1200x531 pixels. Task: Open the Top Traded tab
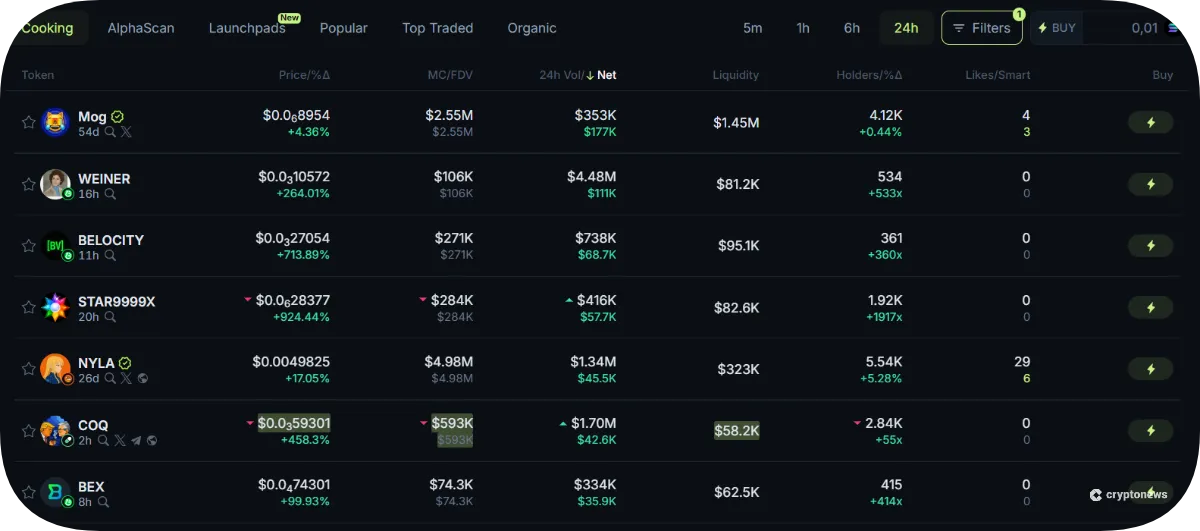click(438, 28)
